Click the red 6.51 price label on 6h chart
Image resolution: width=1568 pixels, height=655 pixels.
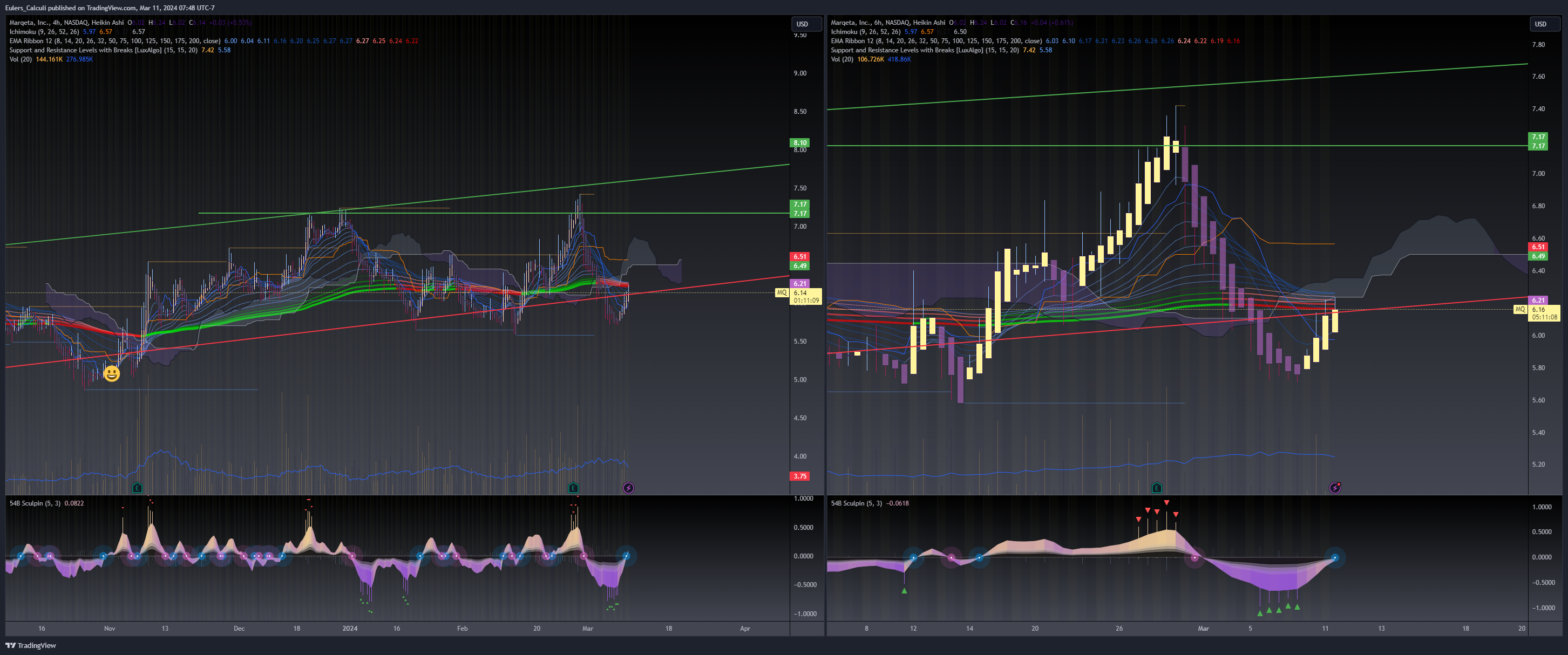click(1538, 247)
